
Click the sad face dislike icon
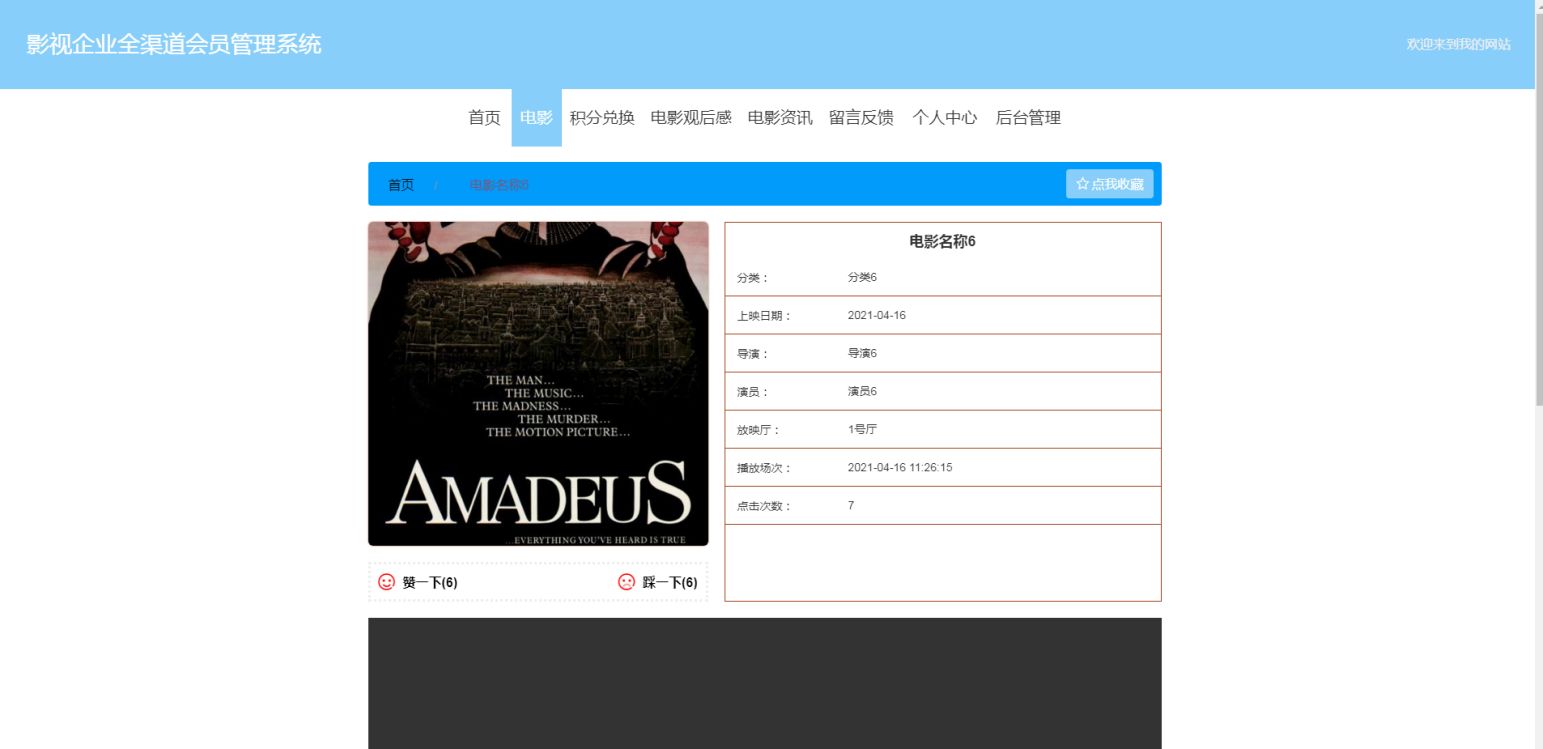[x=627, y=582]
